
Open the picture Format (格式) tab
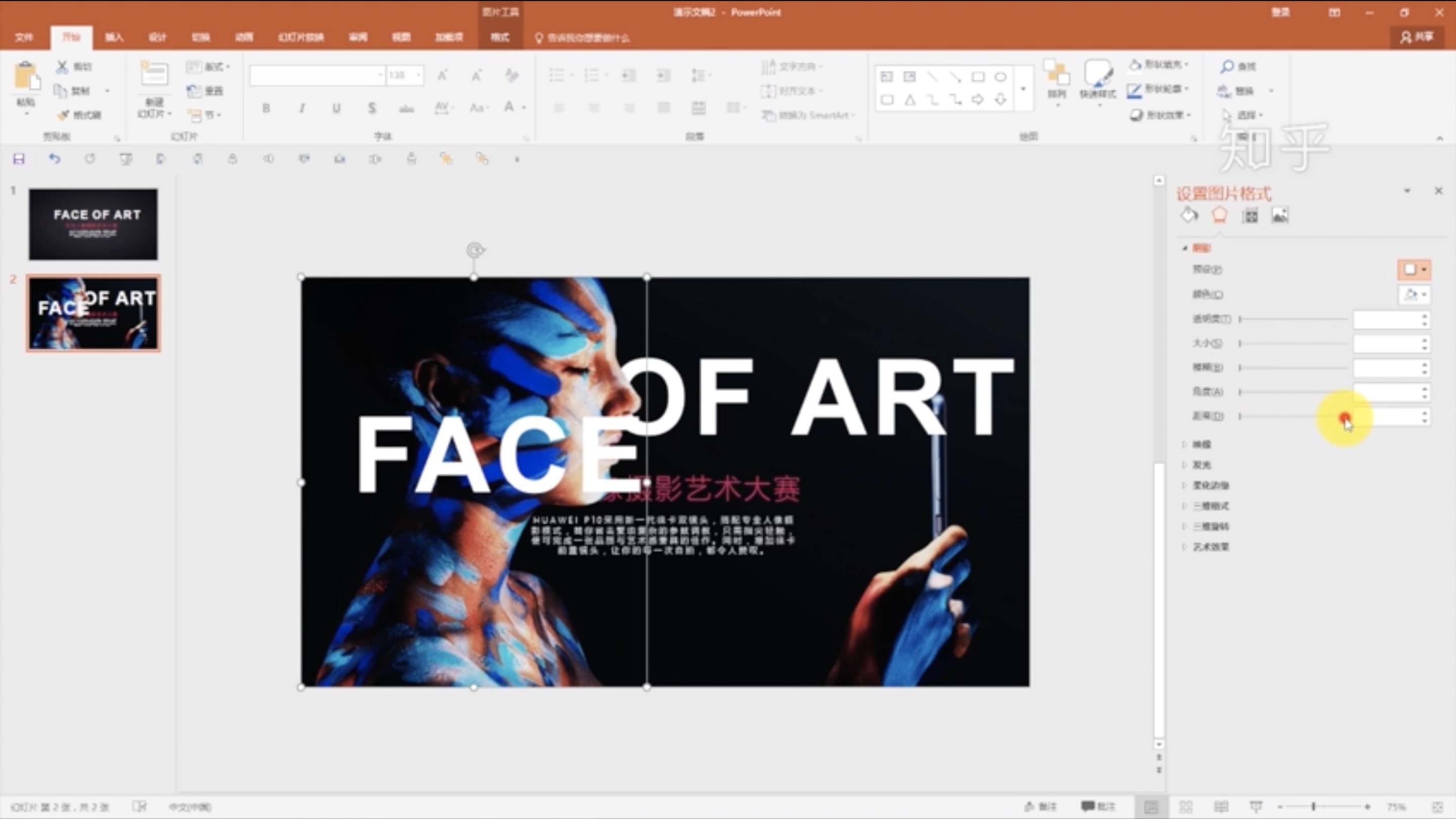coord(500,37)
